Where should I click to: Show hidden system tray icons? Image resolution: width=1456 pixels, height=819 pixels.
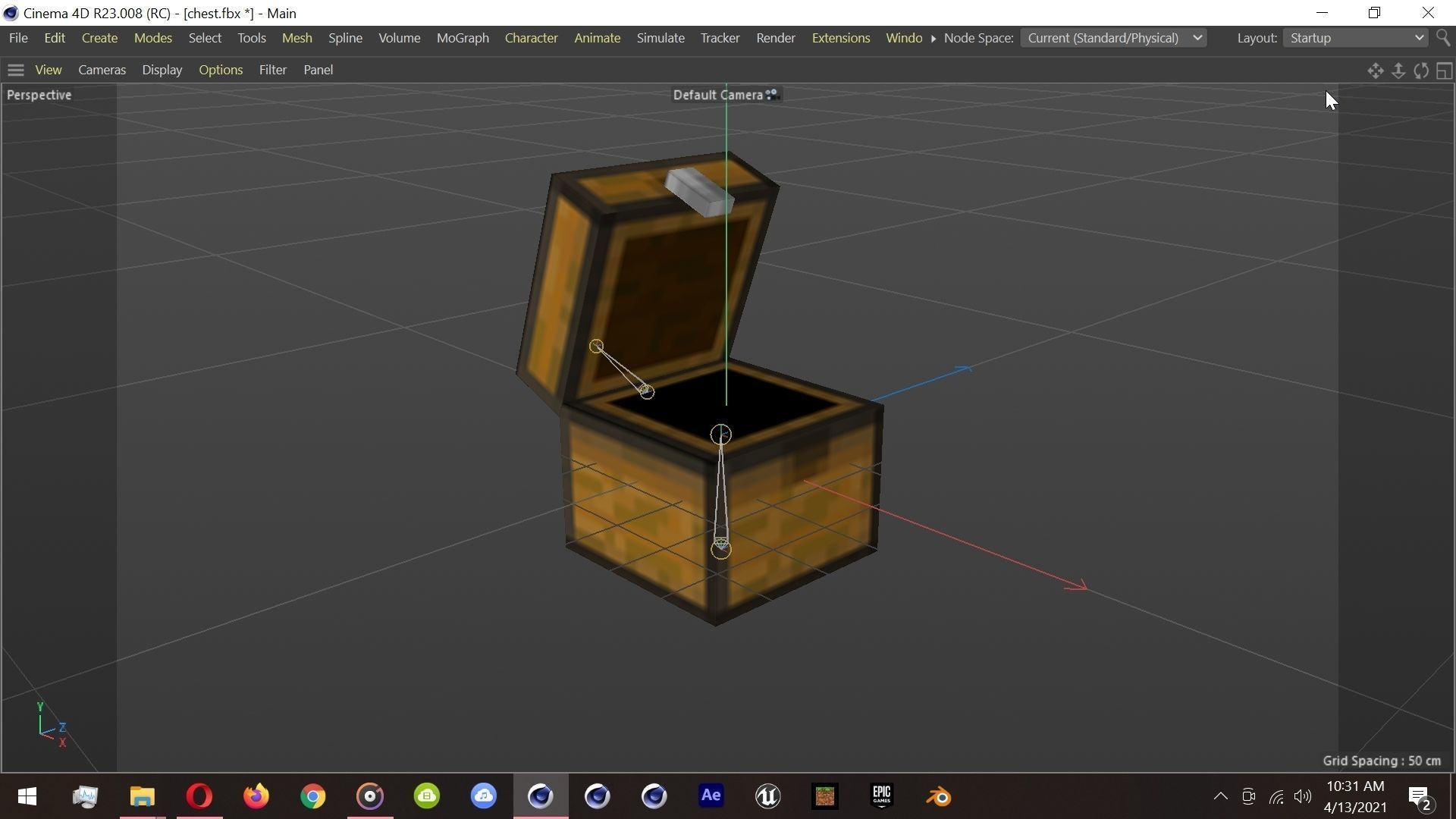[1220, 796]
